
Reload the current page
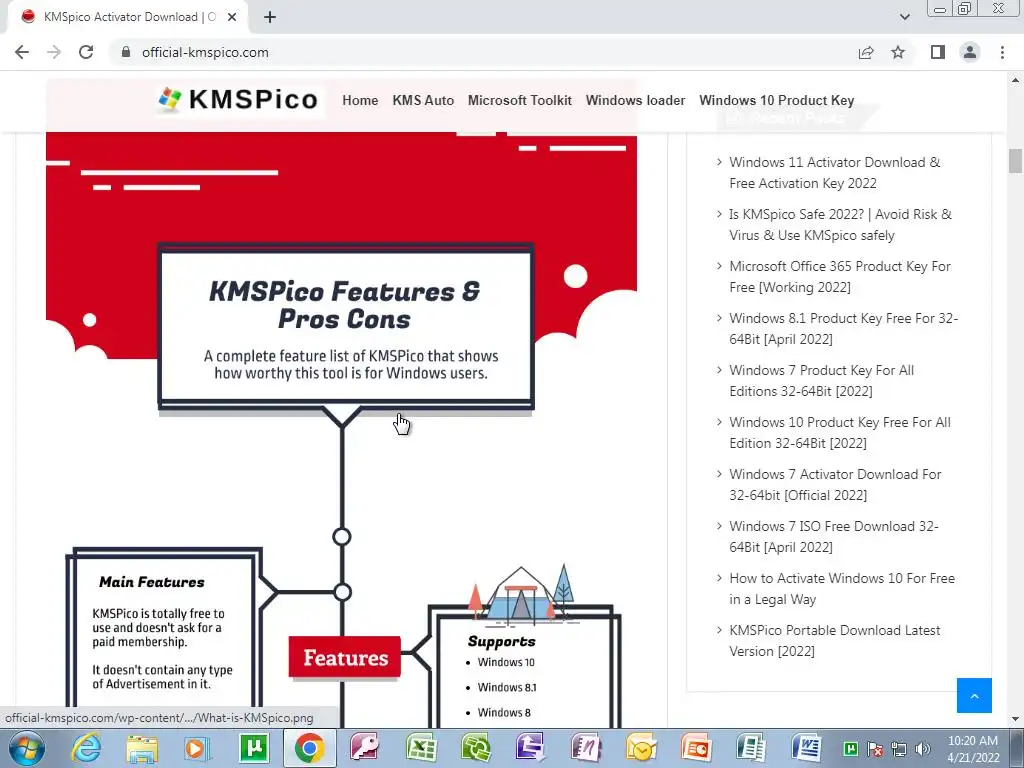tap(86, 52)
